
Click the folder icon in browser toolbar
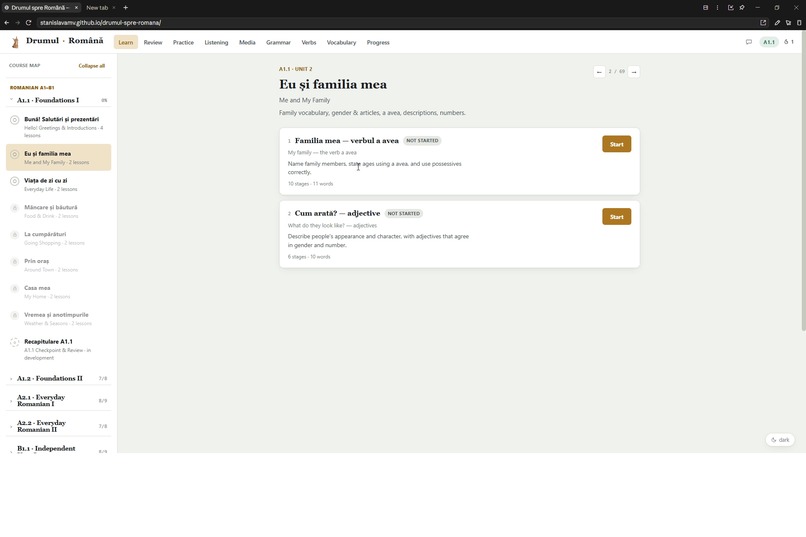[x=789, y=23]
